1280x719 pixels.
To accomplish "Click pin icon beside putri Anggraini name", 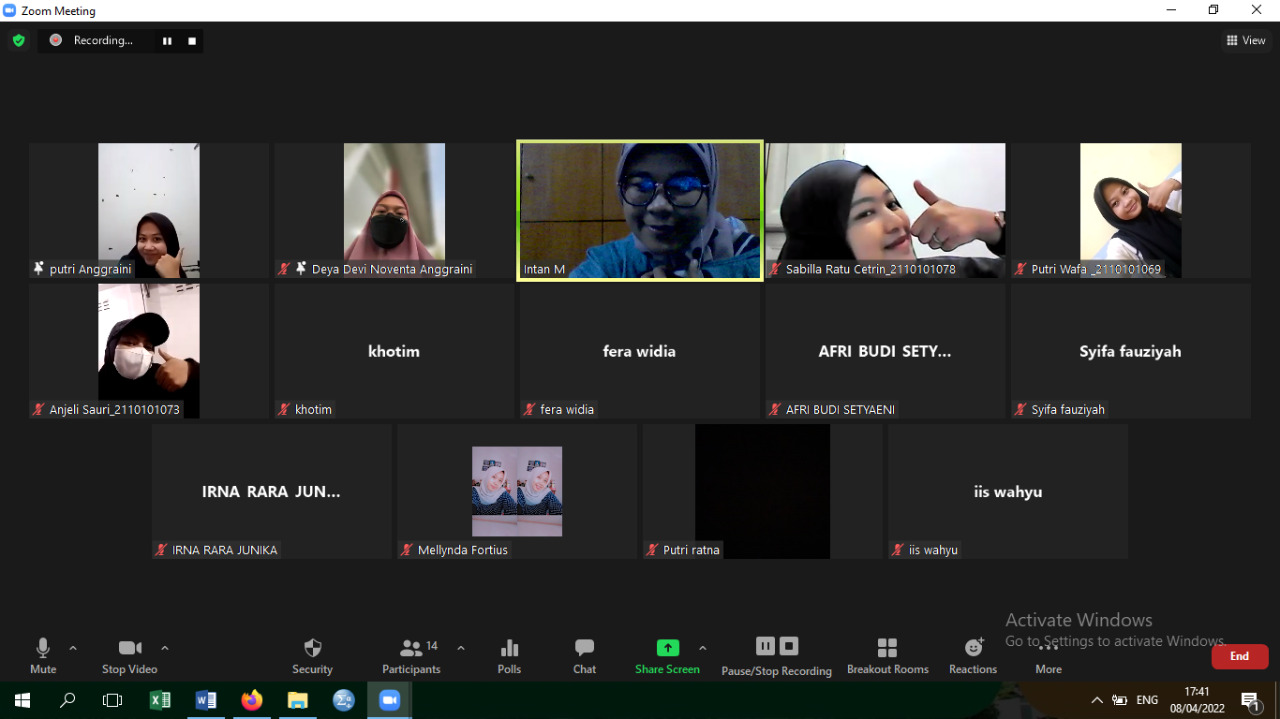I will click(x=39, y=269).
